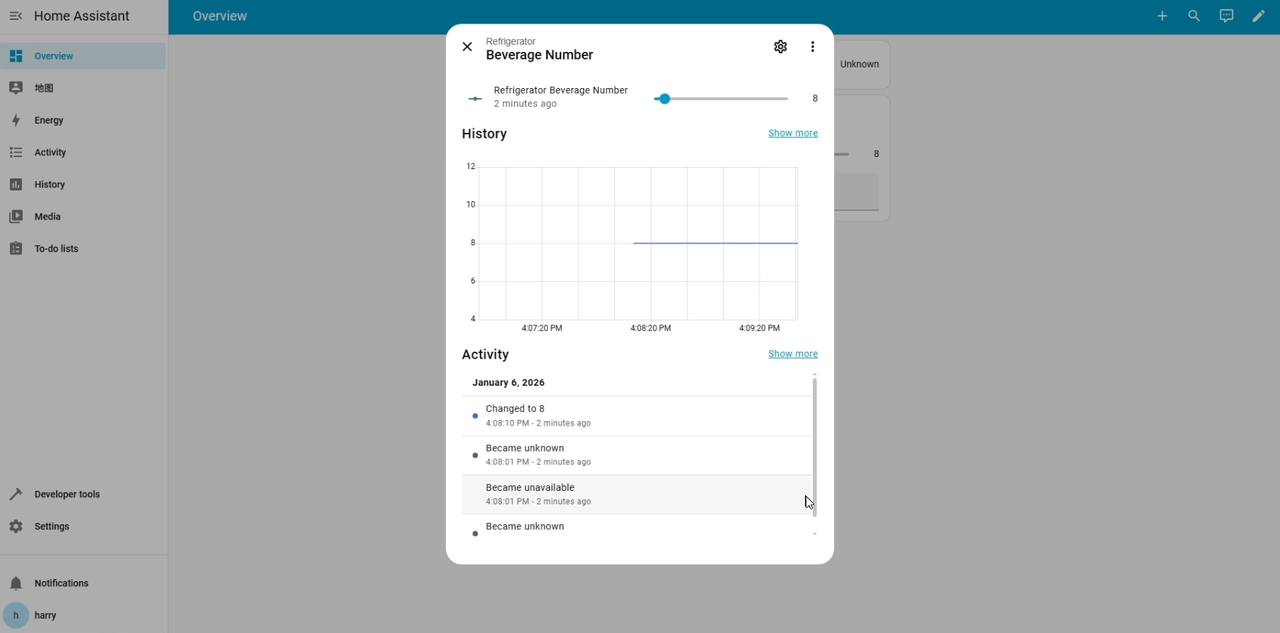
Task: Close the Beverage Number dialog
Action: click(467, 47)
